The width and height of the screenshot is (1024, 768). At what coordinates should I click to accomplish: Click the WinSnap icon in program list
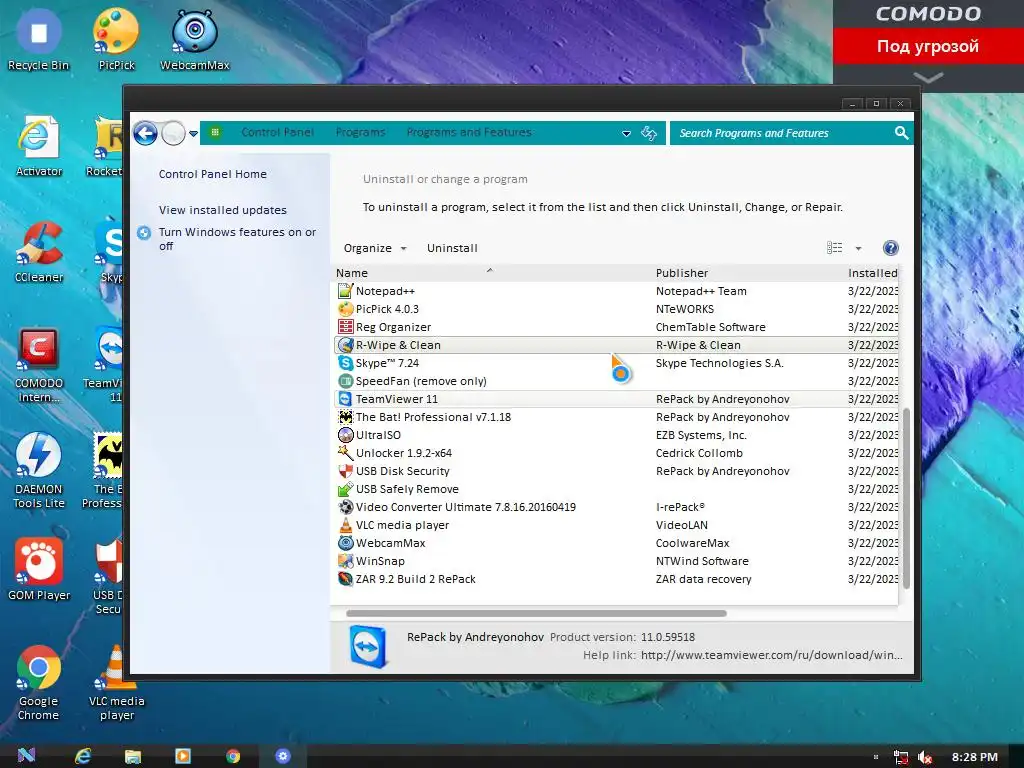[x=345, y=560]
